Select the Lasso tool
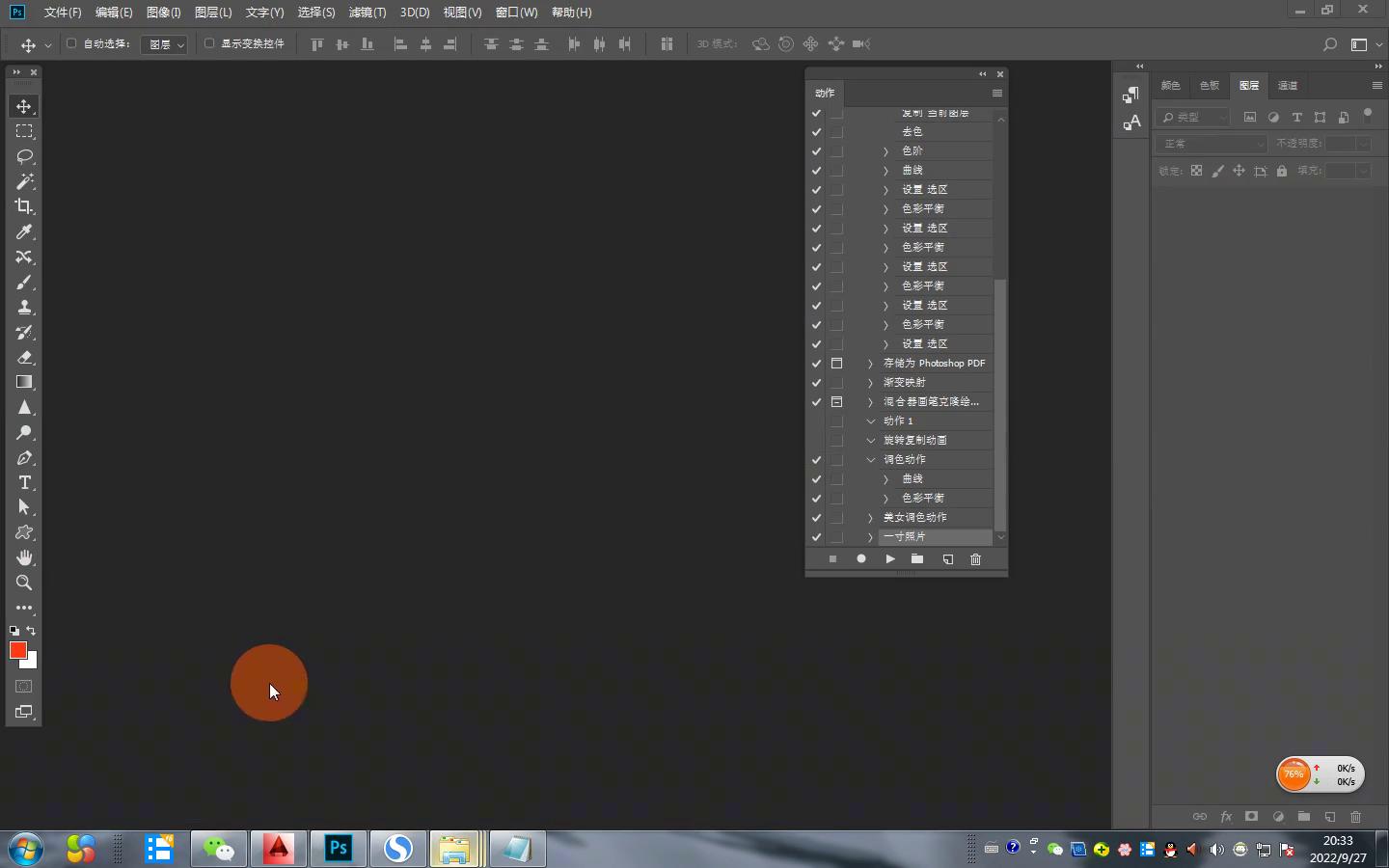 click(24, 156)
